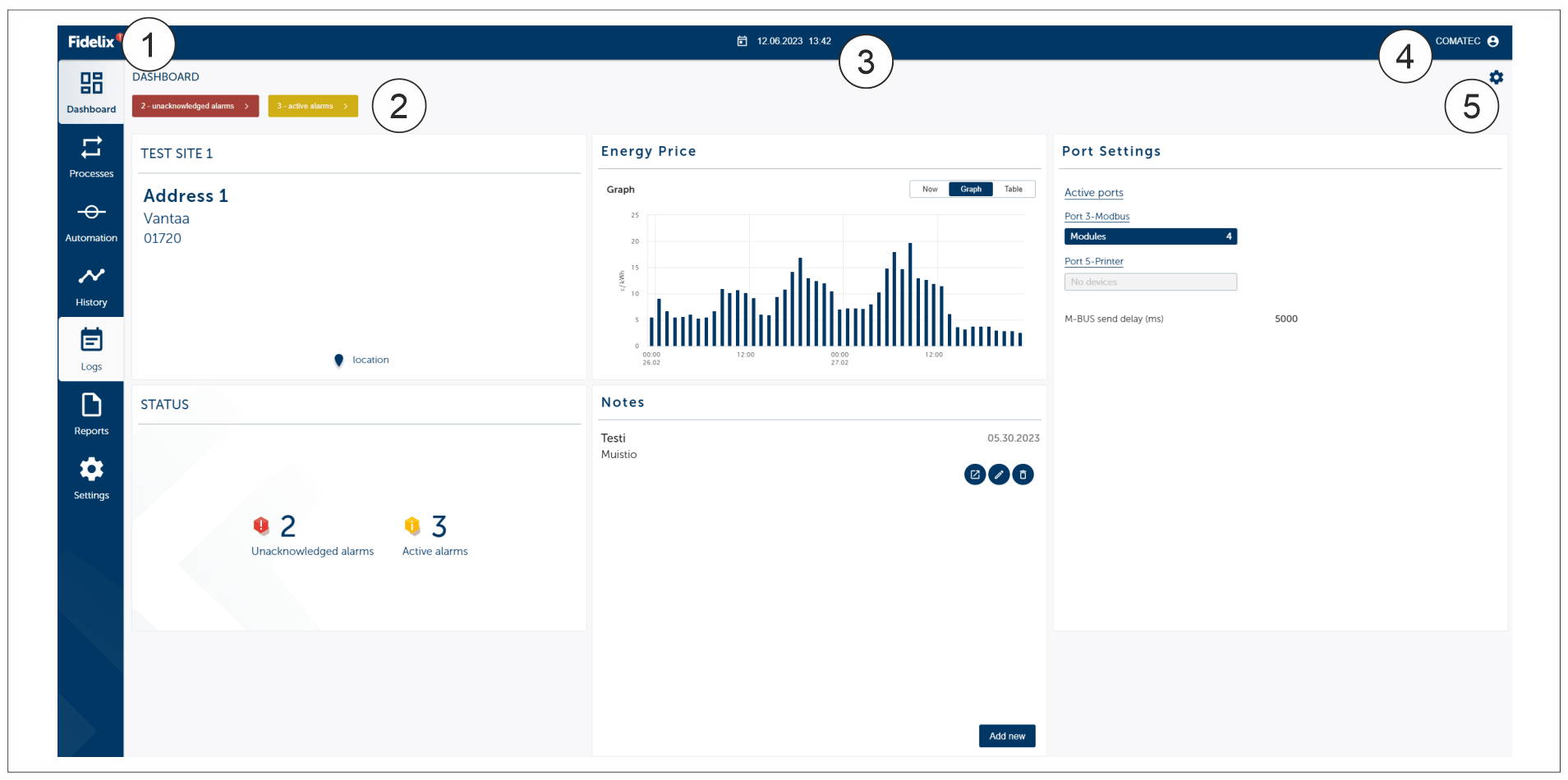1568x780 pixels.
Task: Open dashboard settings gear icon
Action: 1496,77
